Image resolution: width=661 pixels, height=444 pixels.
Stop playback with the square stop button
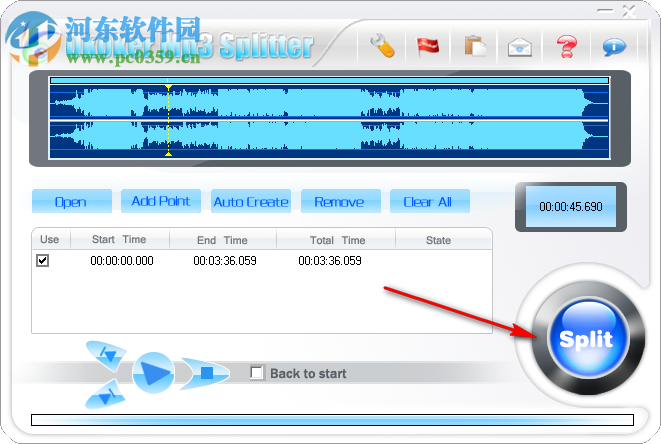[x=205, y=373]
